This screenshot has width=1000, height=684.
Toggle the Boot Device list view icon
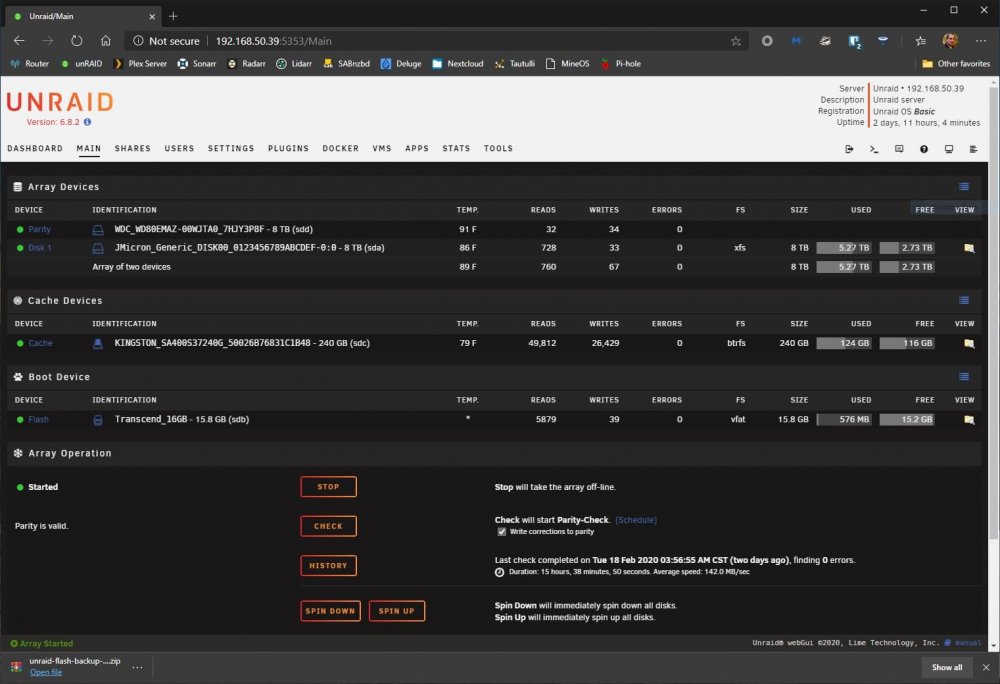(964, 376)
